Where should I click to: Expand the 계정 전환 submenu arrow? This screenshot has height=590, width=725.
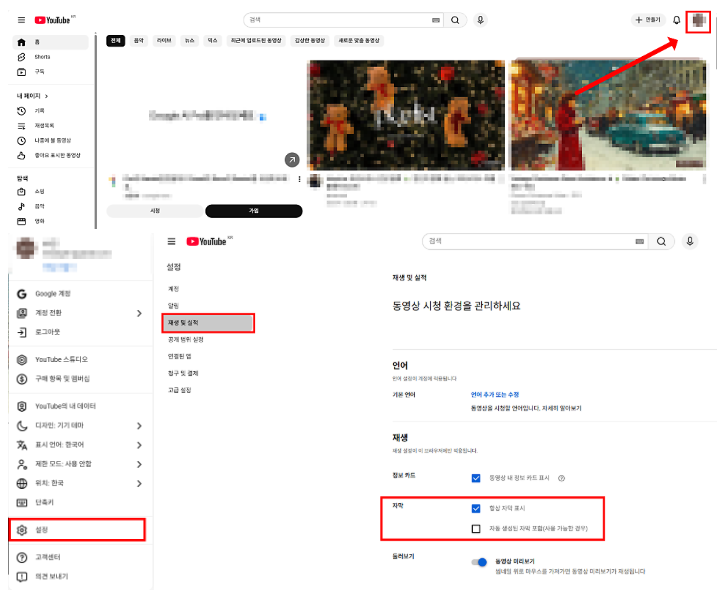coord(139,313)
